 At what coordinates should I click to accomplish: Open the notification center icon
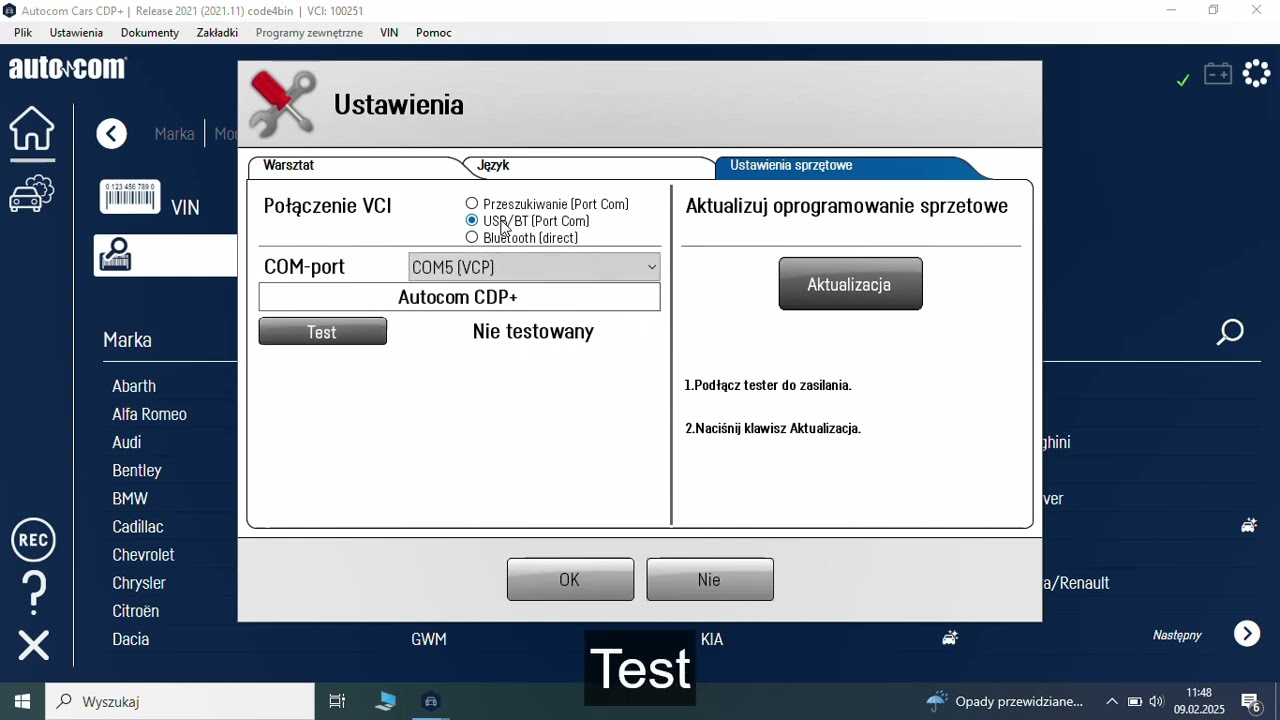tap(1250, 701)
